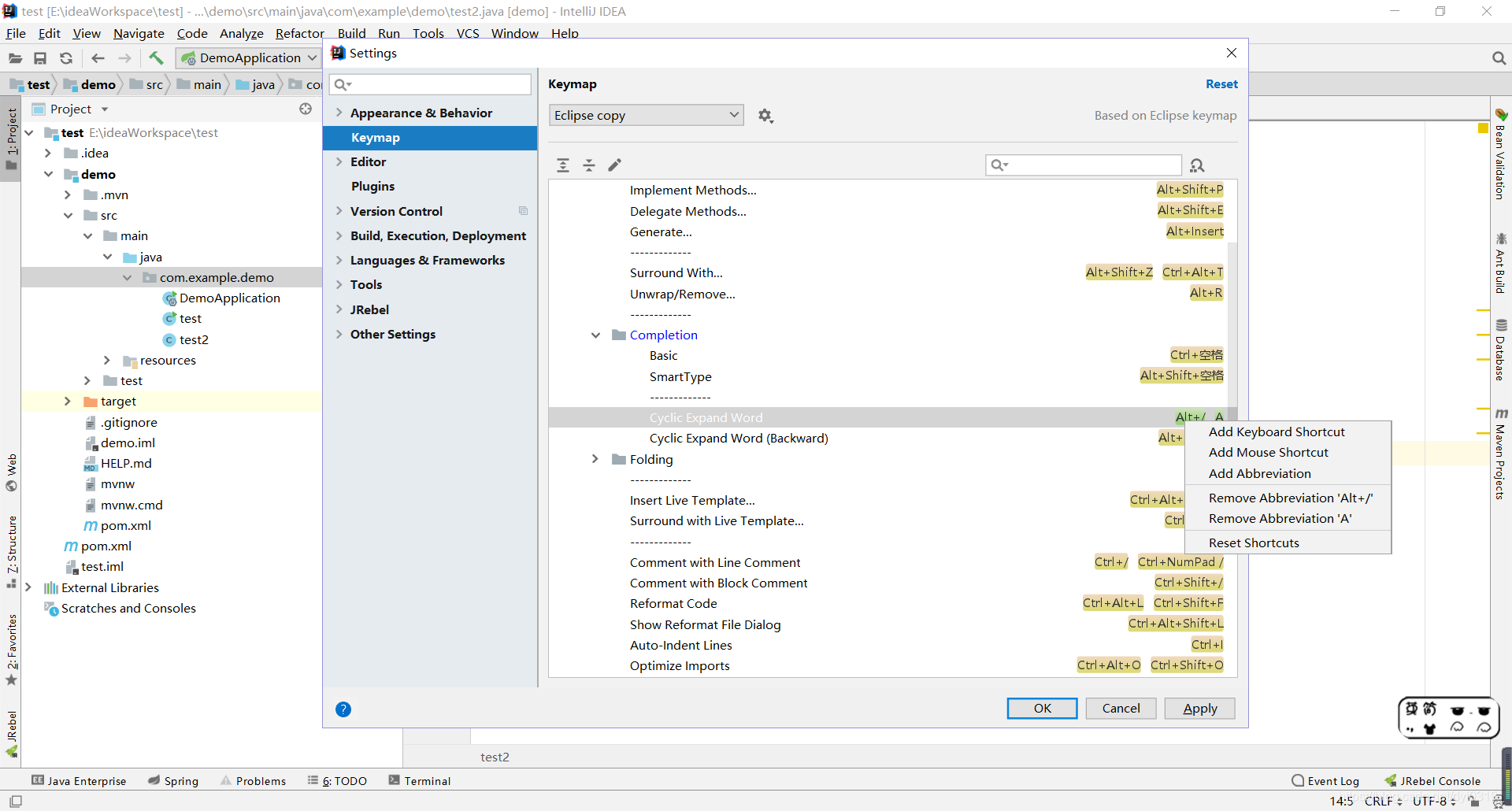
Task: Expand the resources folder
Action: coord(107,360)
